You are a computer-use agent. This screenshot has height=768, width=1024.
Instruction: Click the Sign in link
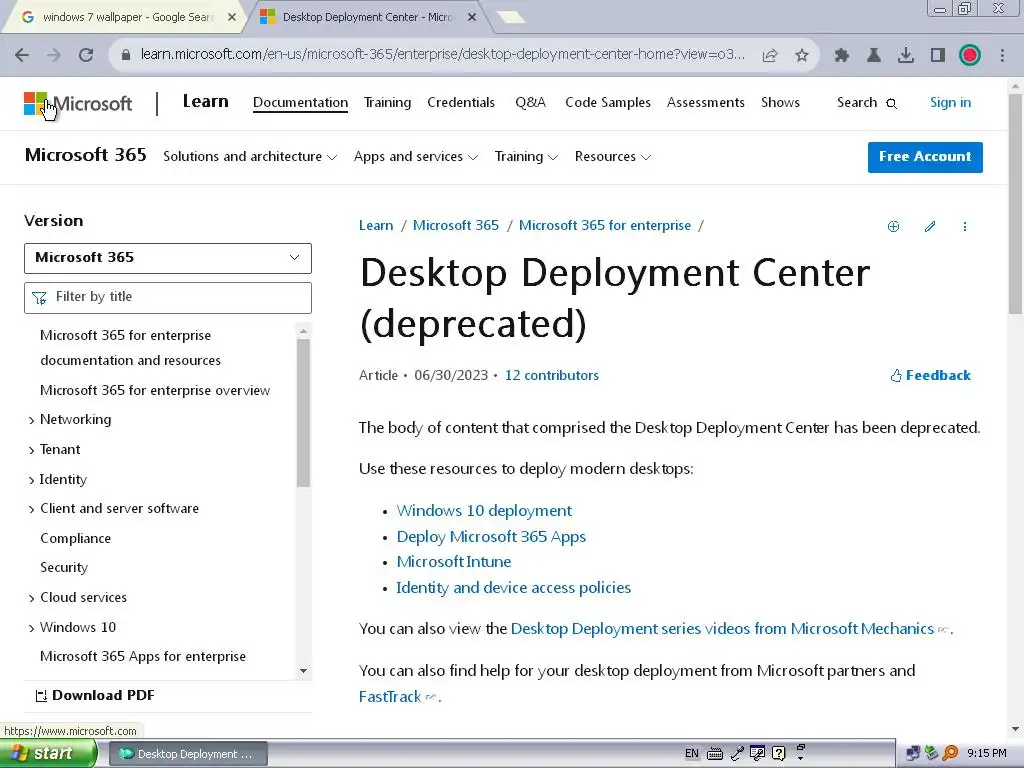point(950,103)
